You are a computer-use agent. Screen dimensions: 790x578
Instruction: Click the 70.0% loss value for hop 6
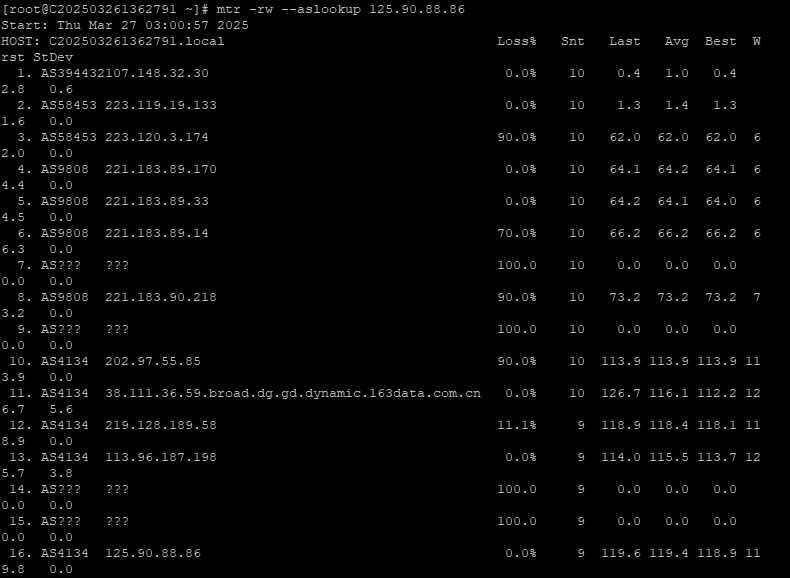[516, 233]
